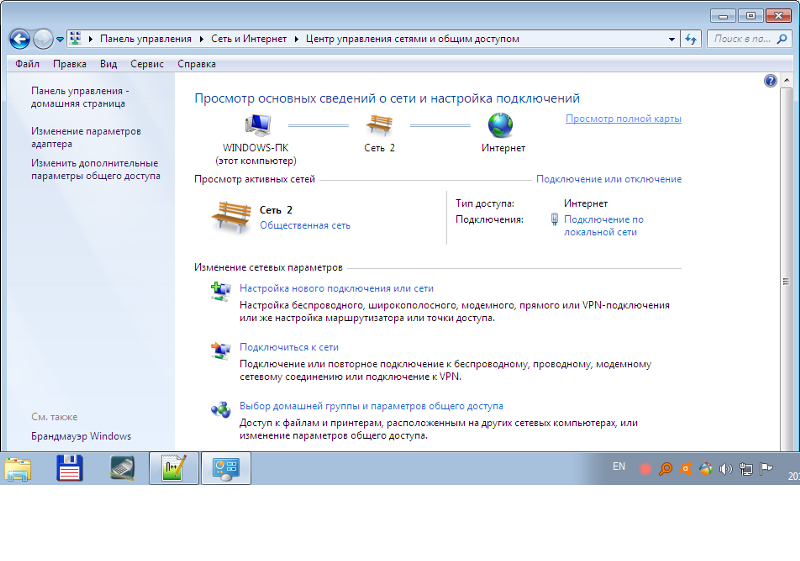This screenshot has height=561, width=800.
Task: Click the scrollbar up arrow
Action: tap(786, 80)
